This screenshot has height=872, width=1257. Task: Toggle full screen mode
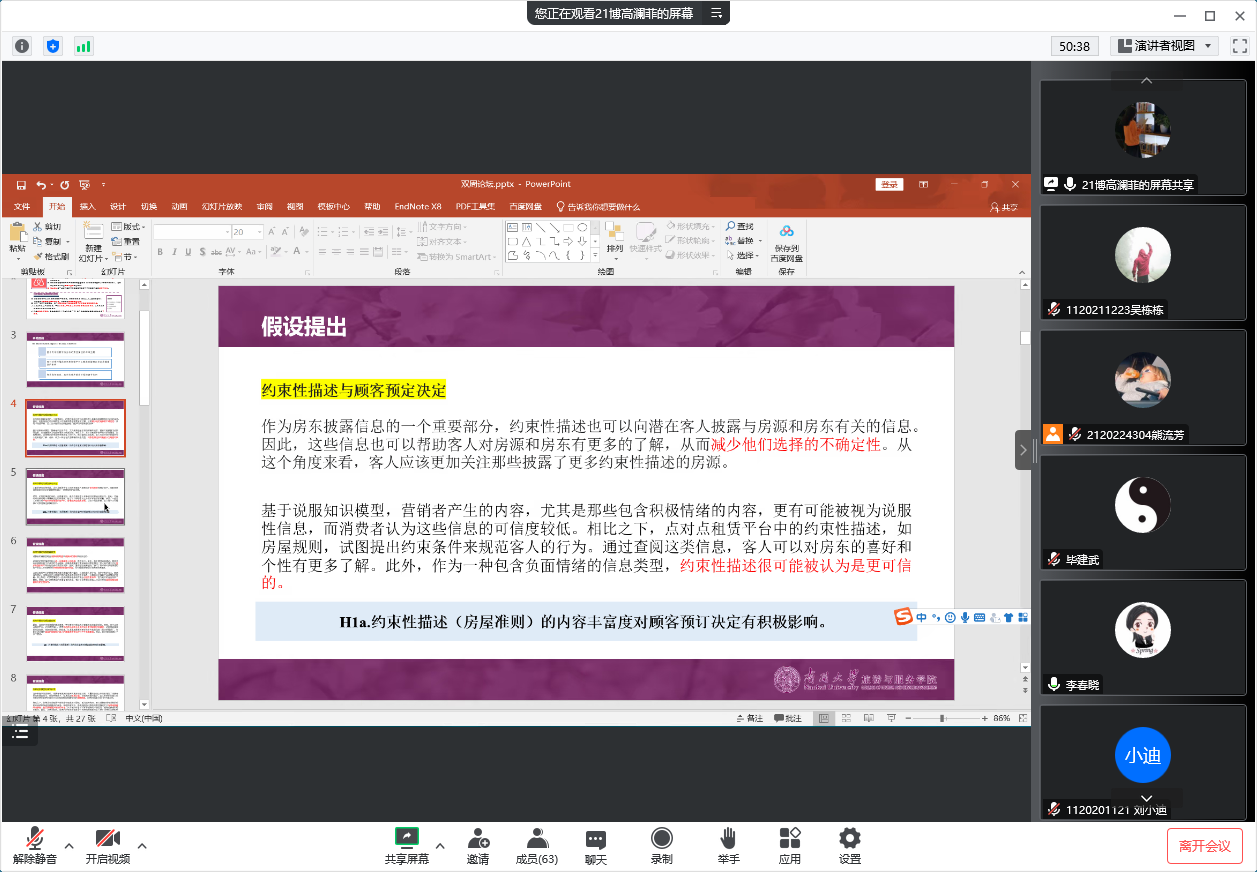[1239, 46]
